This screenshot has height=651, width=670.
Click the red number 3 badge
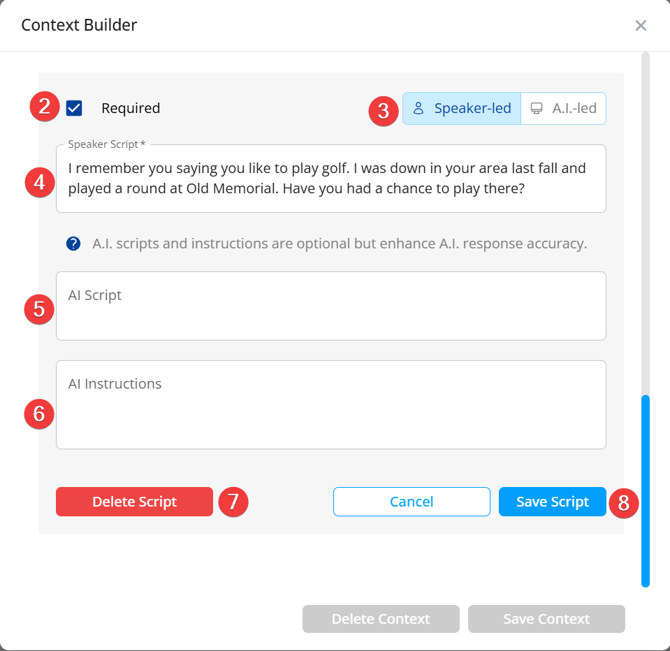tap(383, 109)
